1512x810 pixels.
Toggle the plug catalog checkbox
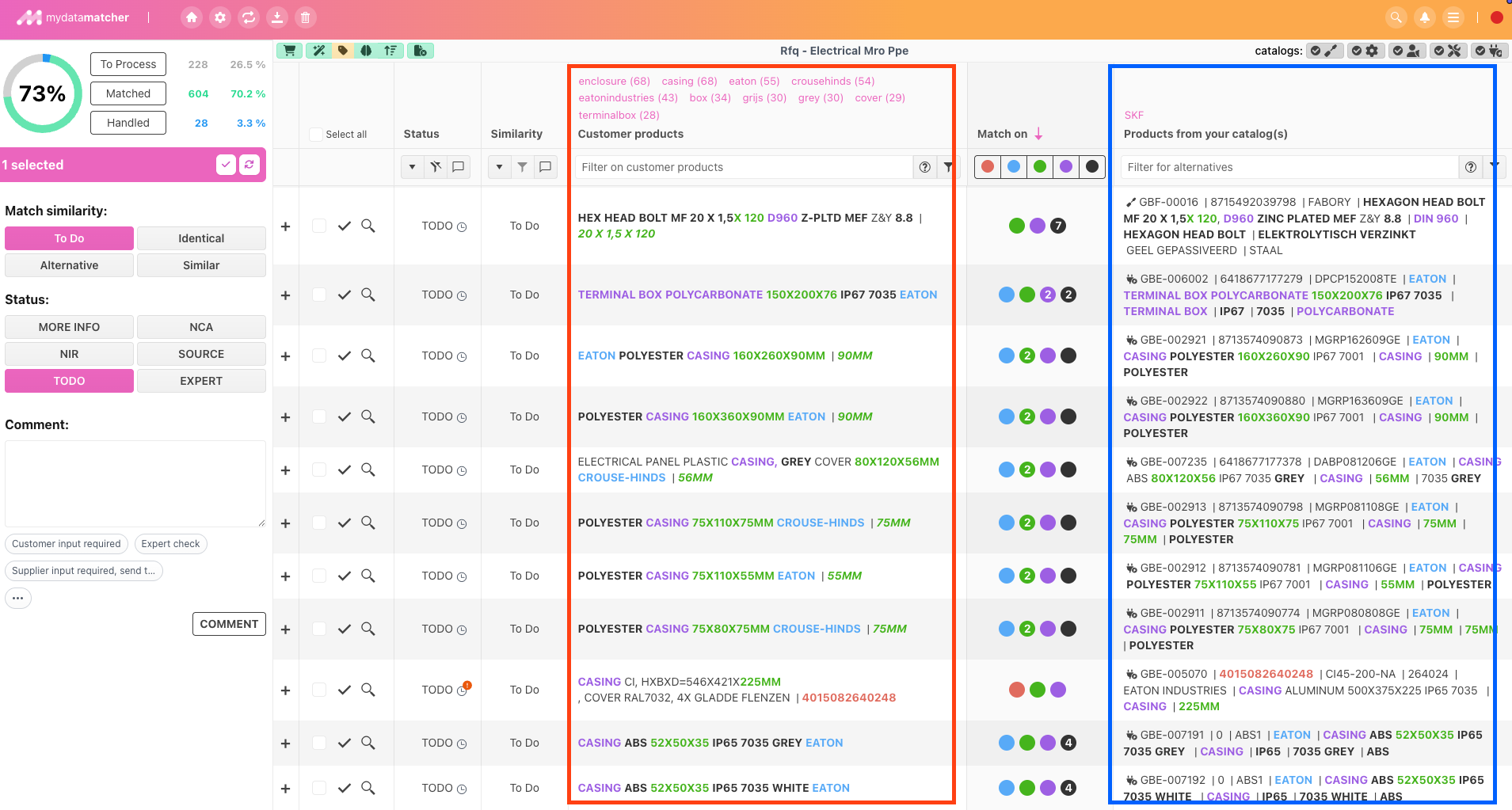click(1480, 51)
